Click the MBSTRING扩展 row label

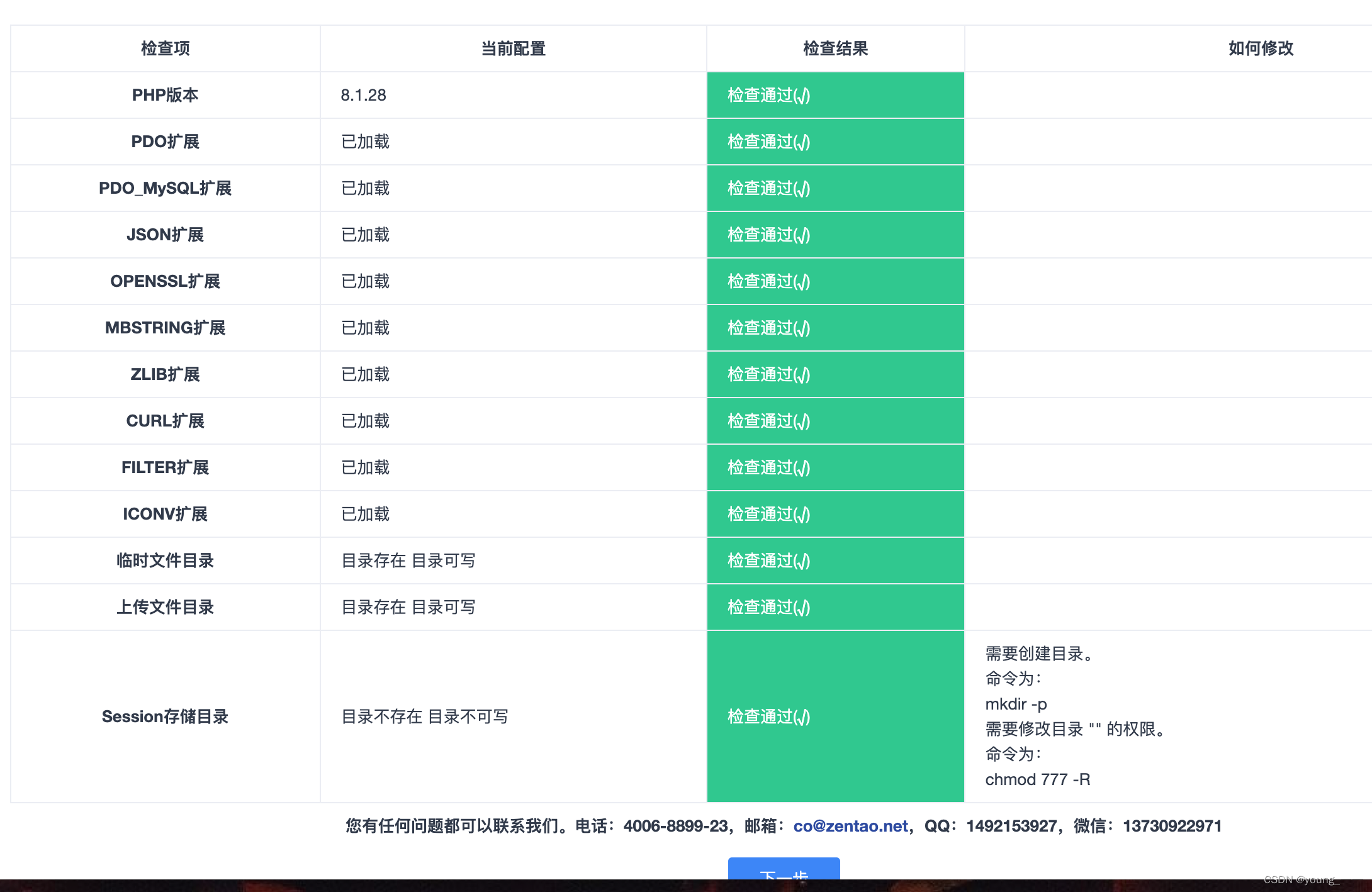coord(165,328)
